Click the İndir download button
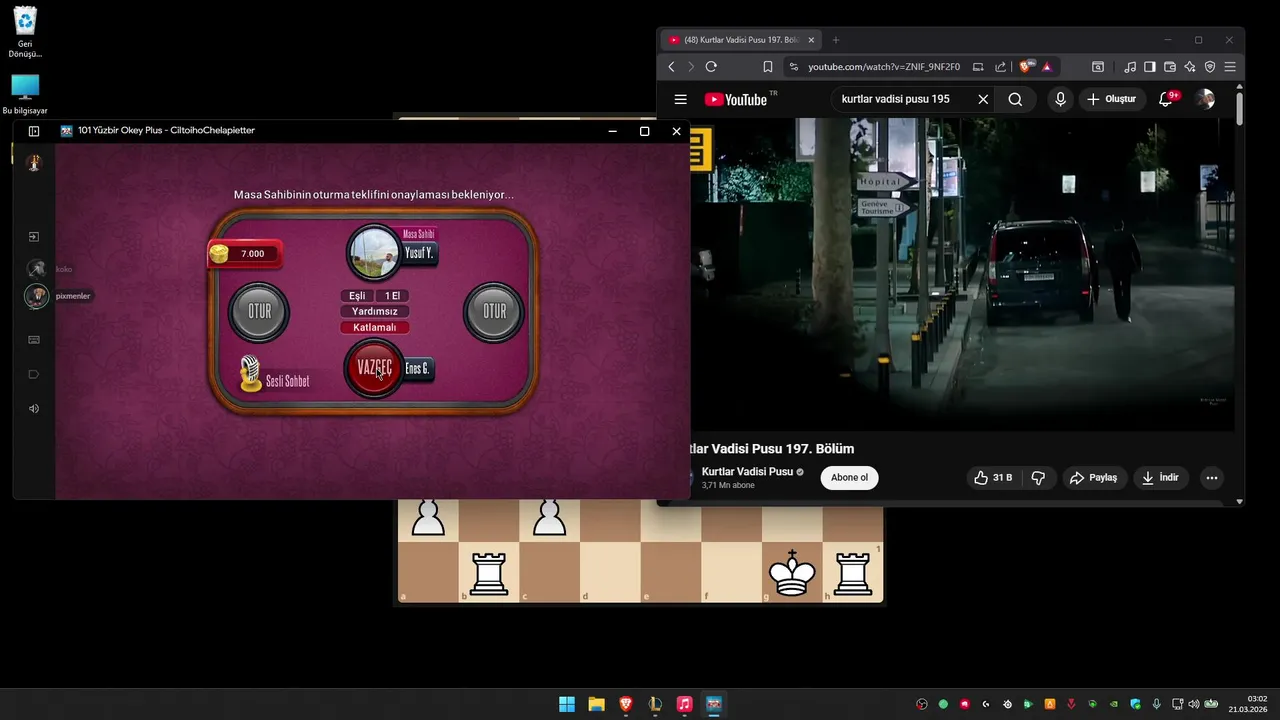 pos(1161,478)
